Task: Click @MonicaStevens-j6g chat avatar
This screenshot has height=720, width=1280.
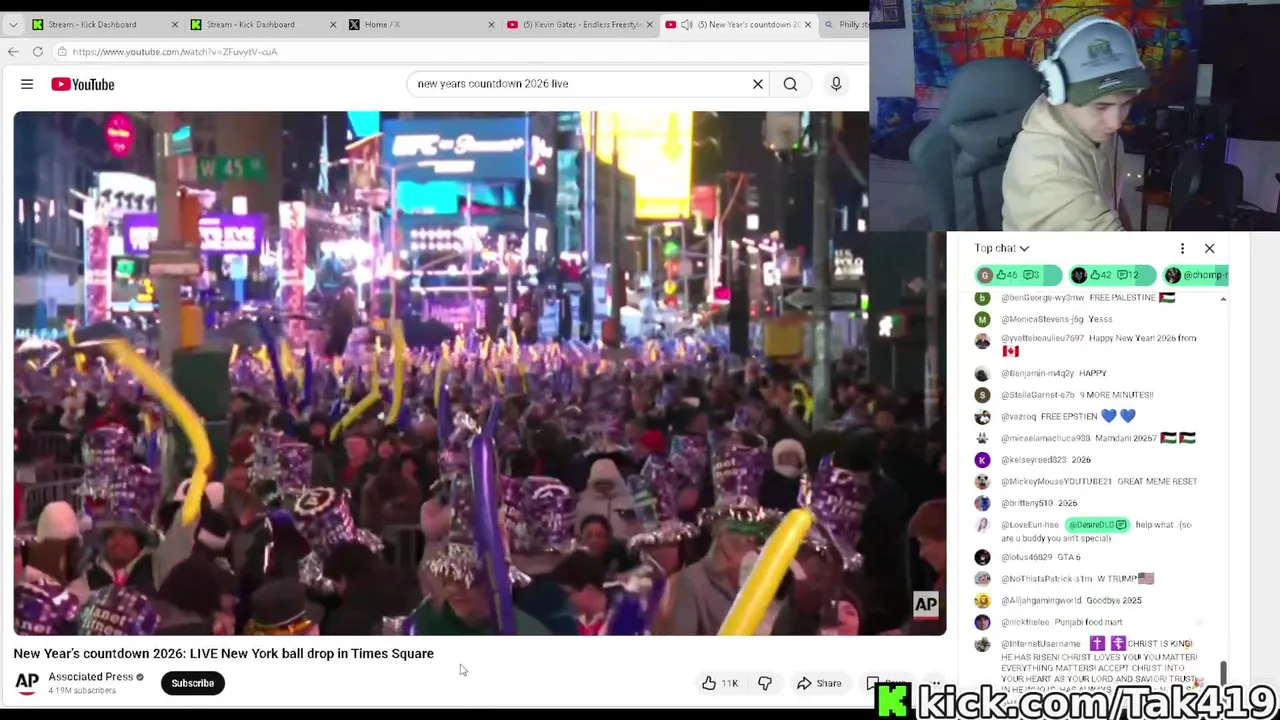Action: (982, 319)
